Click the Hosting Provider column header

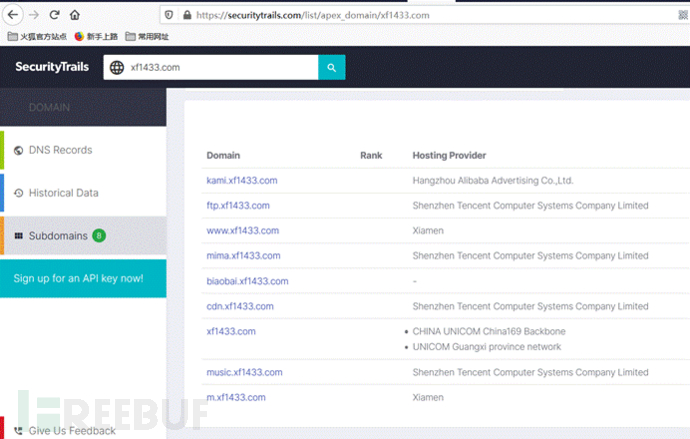click(x=449, y=155)
